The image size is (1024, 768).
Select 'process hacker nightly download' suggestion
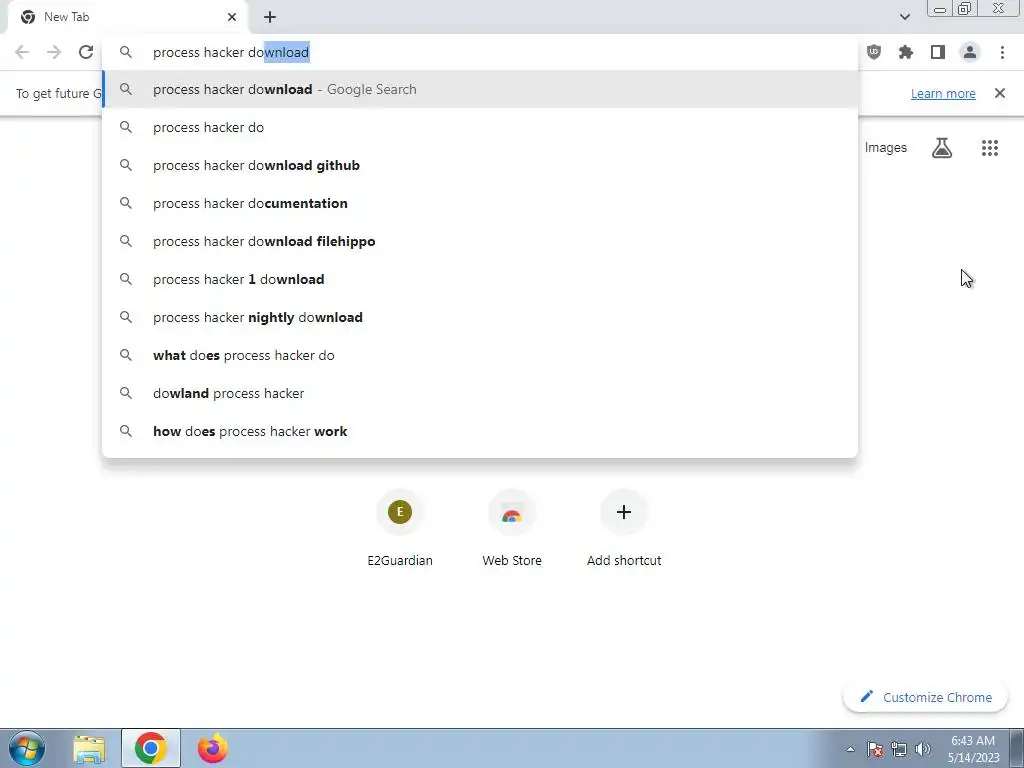pos(480,317)
